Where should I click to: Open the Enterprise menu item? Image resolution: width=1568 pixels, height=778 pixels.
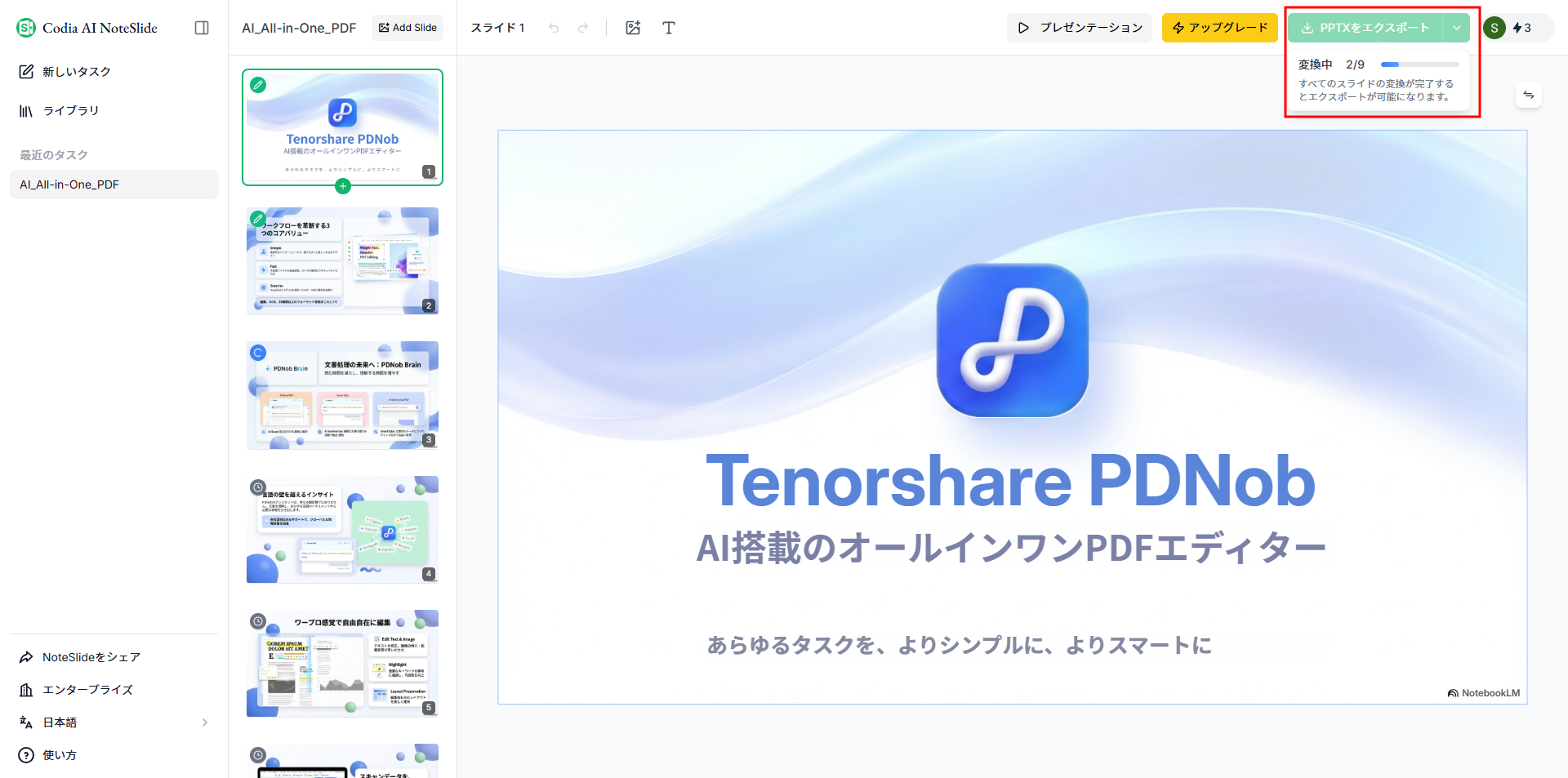click(114, 690)
